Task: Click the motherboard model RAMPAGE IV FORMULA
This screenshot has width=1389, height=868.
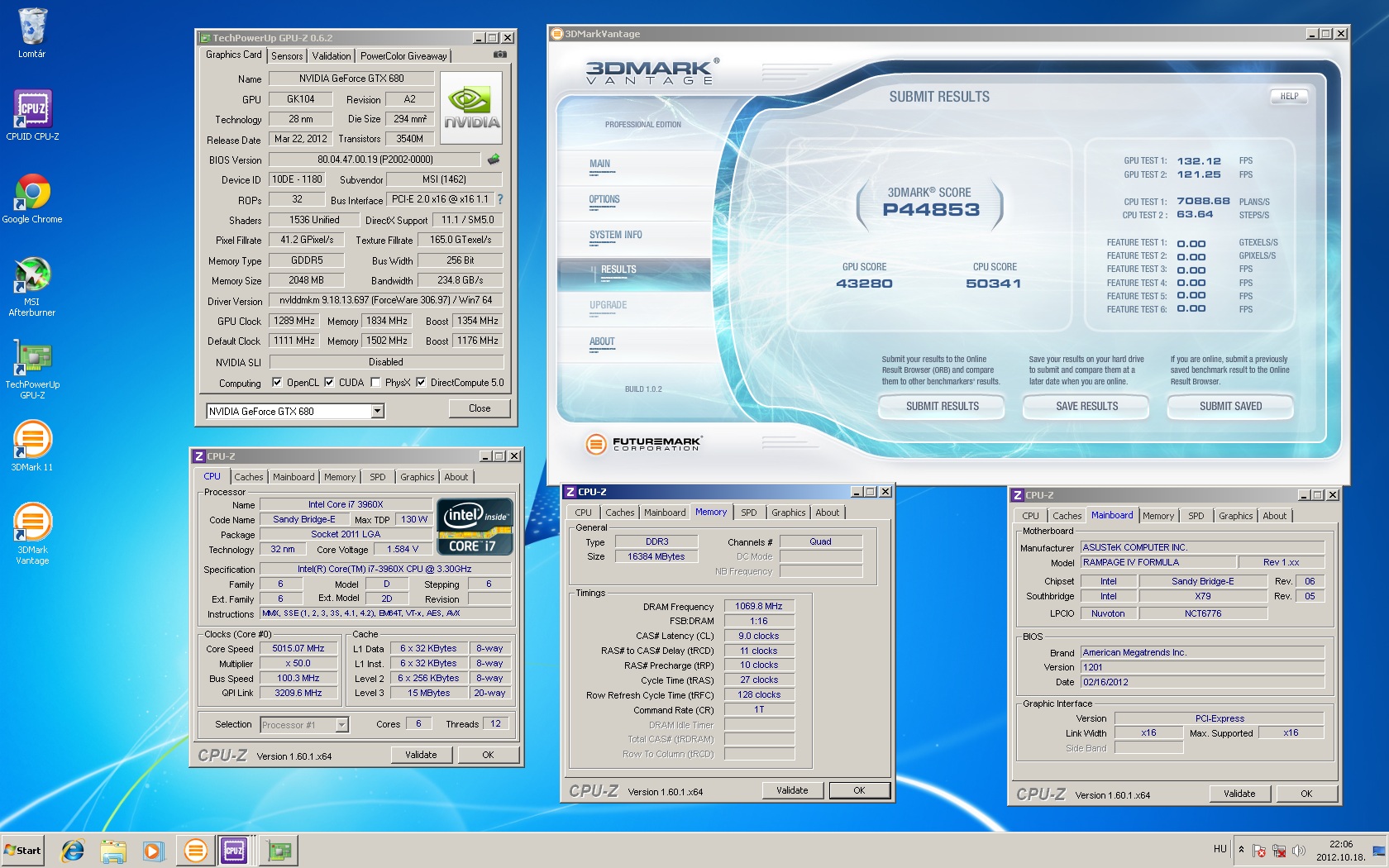Action: point(1157,562)
